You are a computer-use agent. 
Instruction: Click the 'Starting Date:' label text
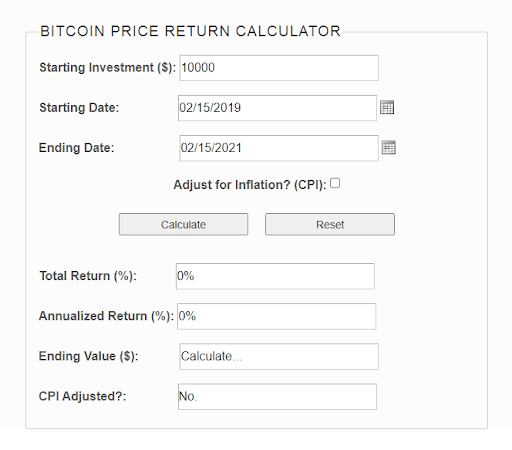pyautogui.click(x=79, y=108)
